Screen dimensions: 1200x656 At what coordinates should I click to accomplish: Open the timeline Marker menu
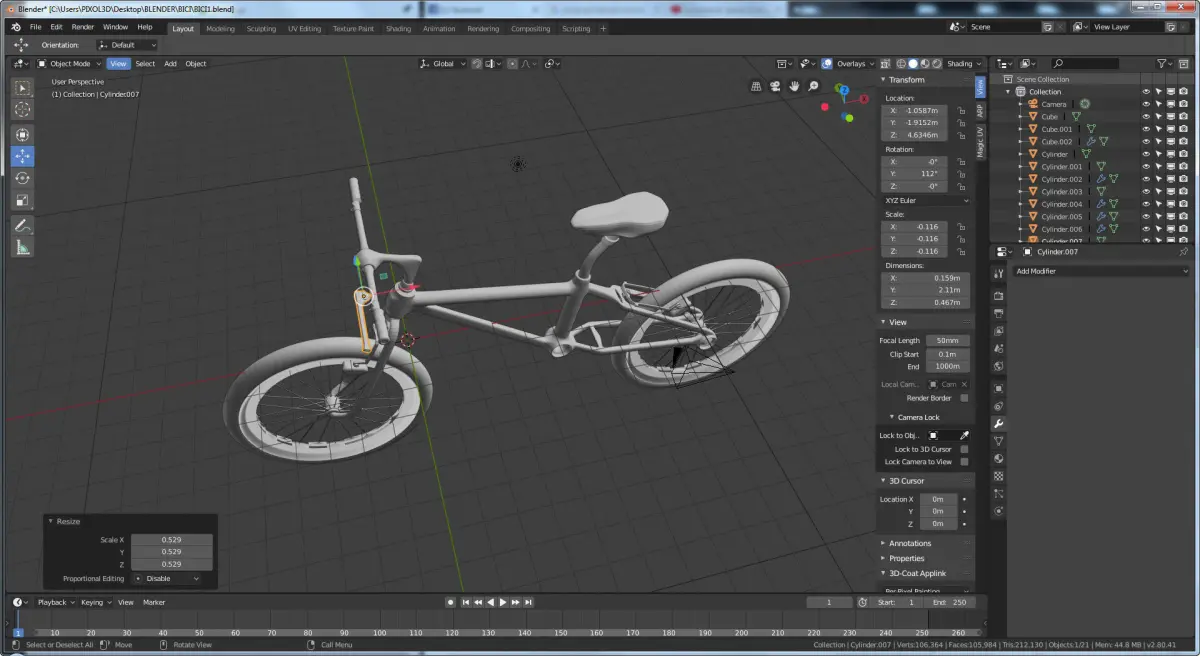pos(154,602)
